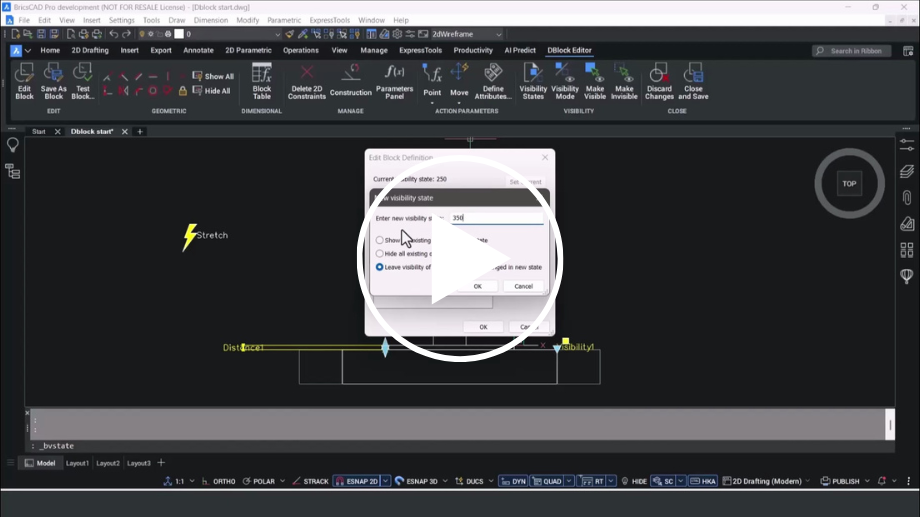Screen dimensions: 920x517
Task: Click the TOP view cube face
Action: point(849,184)
